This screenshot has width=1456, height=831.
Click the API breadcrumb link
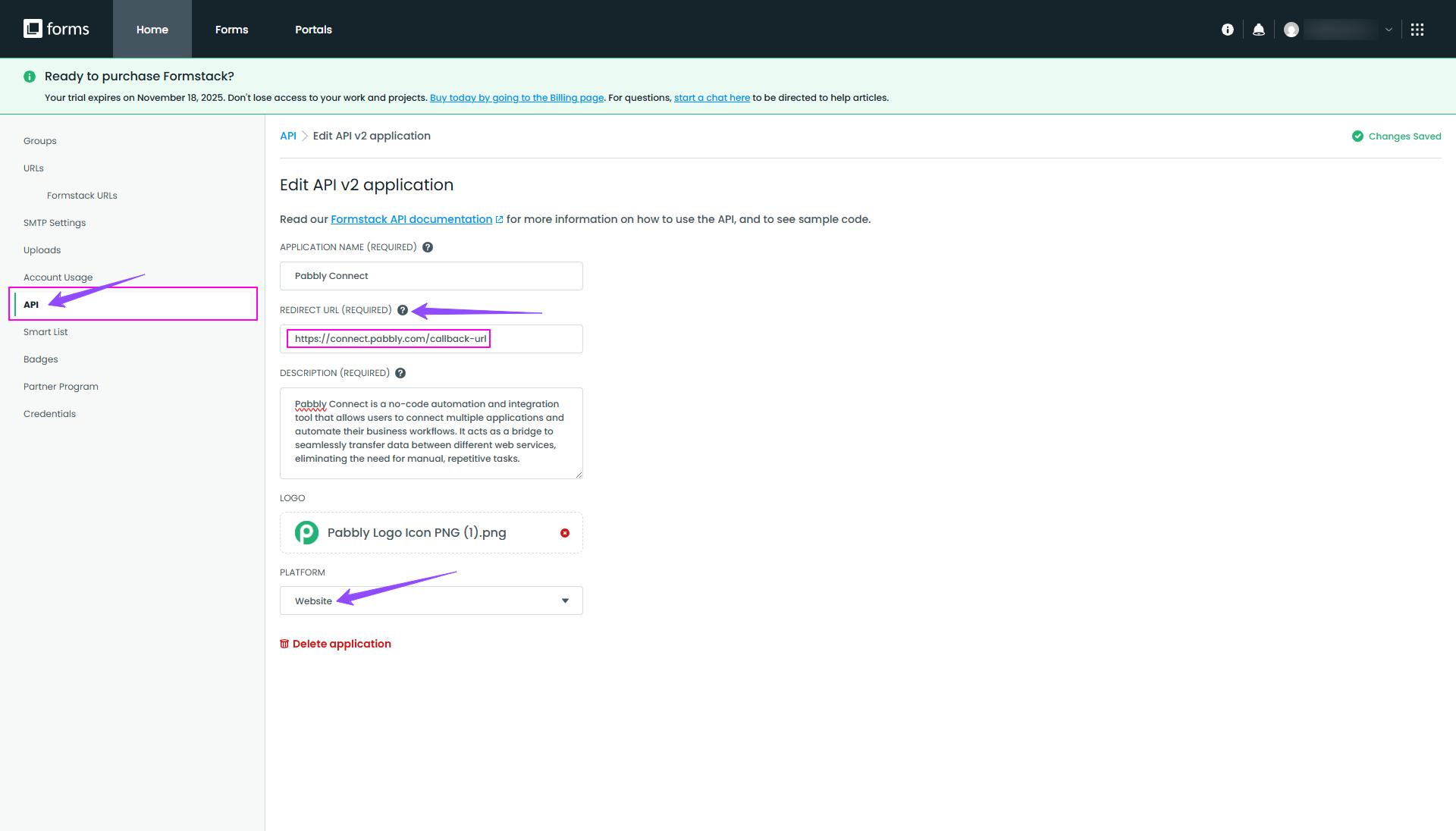(287, 136)
